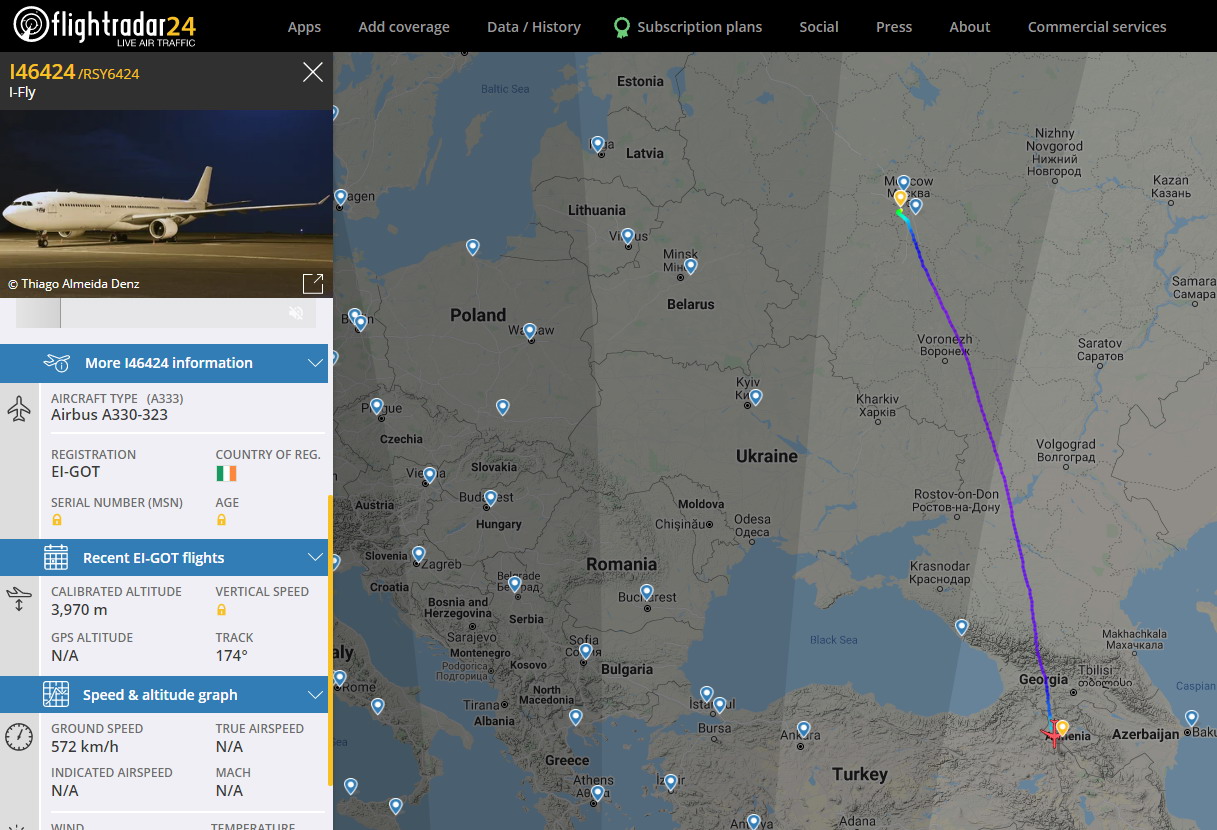Click the airport pin at Minsk

point(690,266)
